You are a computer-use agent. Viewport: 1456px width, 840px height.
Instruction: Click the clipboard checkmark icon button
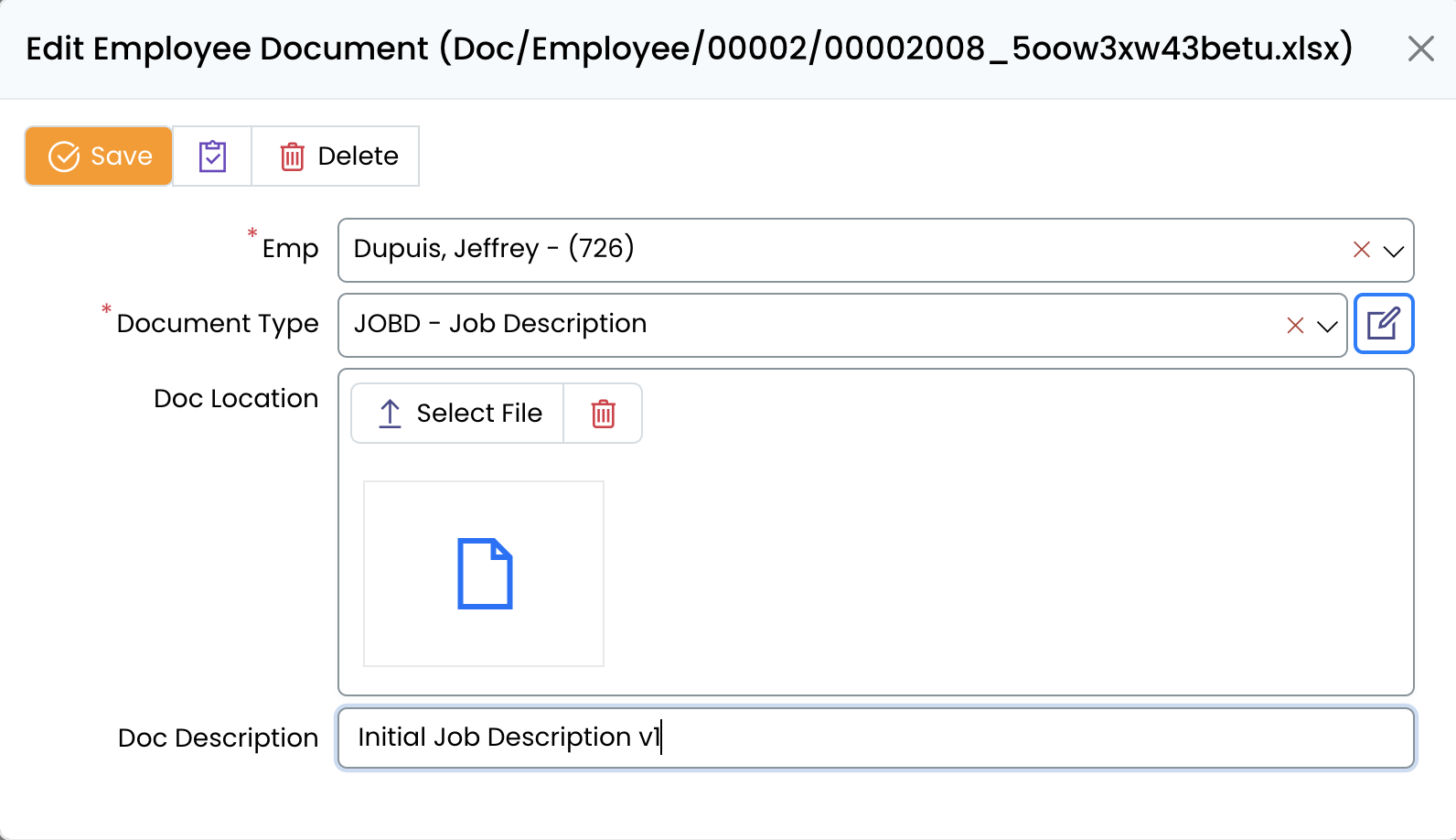point(212,156)
